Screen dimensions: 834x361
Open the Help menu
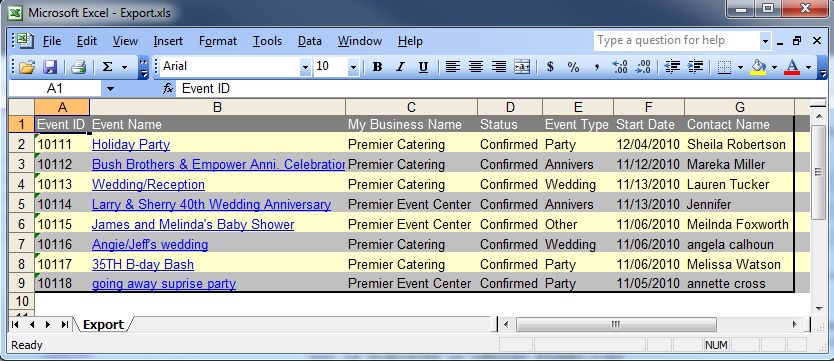(x=410, y=41)
